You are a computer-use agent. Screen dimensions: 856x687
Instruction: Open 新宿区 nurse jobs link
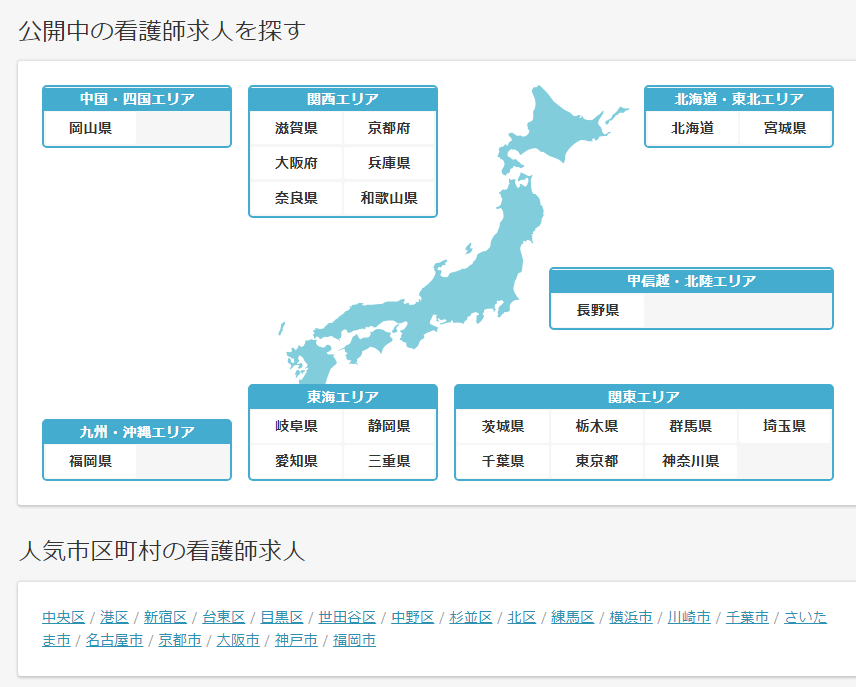point(165,617)
